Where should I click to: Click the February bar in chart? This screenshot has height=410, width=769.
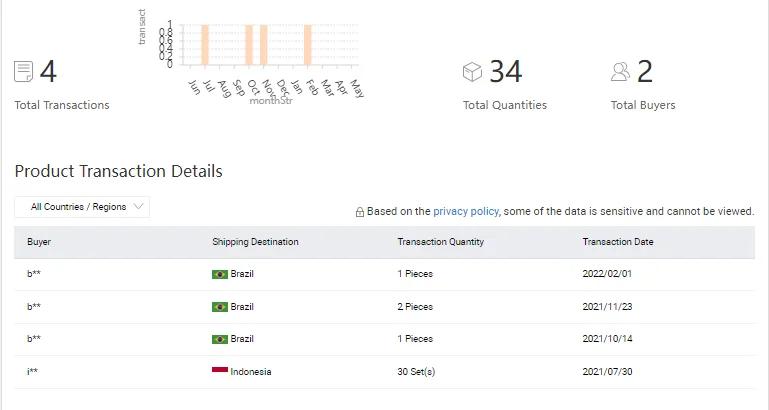pos(308,45)
